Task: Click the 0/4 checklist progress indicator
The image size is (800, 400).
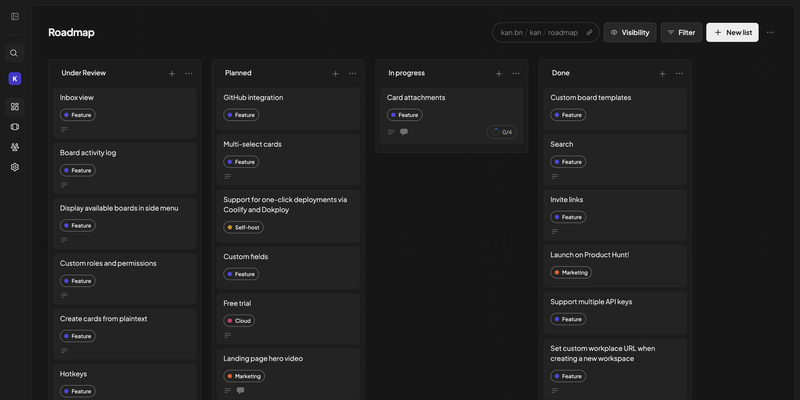Action: tap(502, 132)
